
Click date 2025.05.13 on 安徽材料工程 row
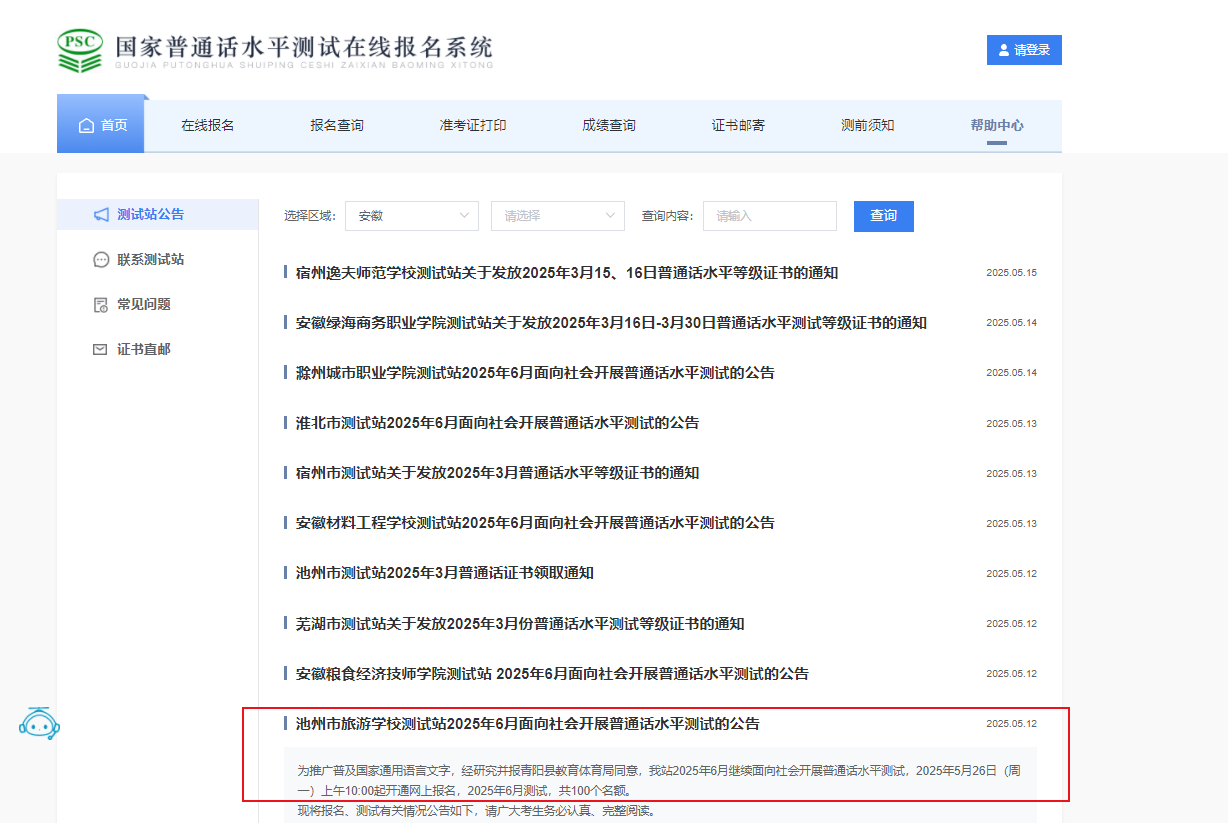pyautogui.click(x=1011, y=524)
